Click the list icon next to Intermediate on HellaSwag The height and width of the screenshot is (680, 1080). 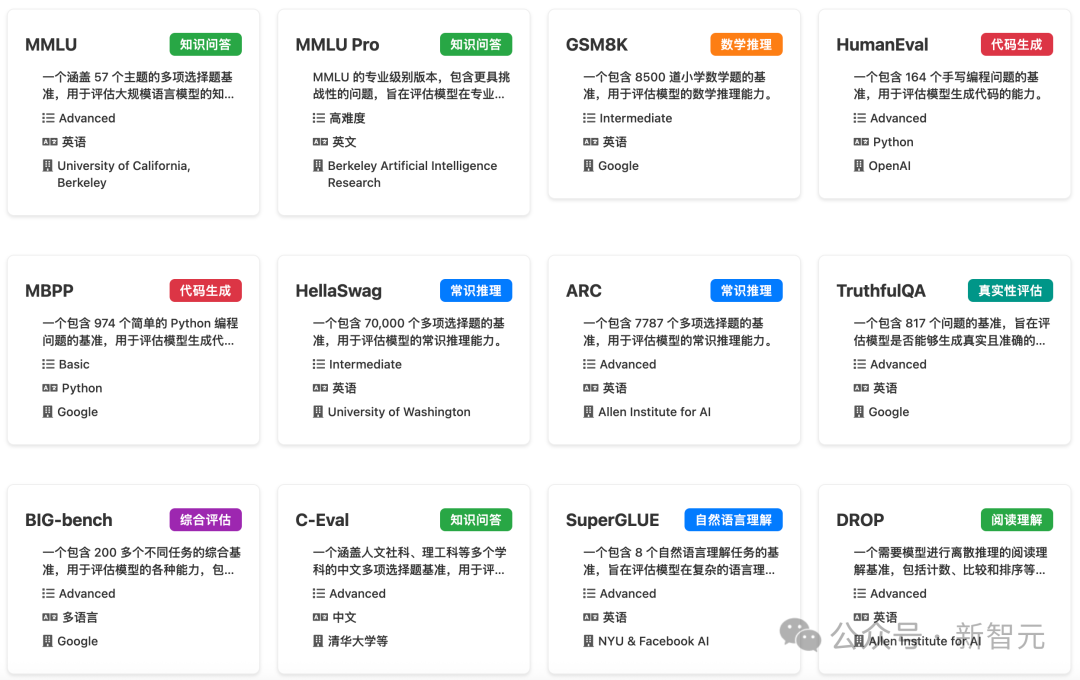(x=318, y=364)
